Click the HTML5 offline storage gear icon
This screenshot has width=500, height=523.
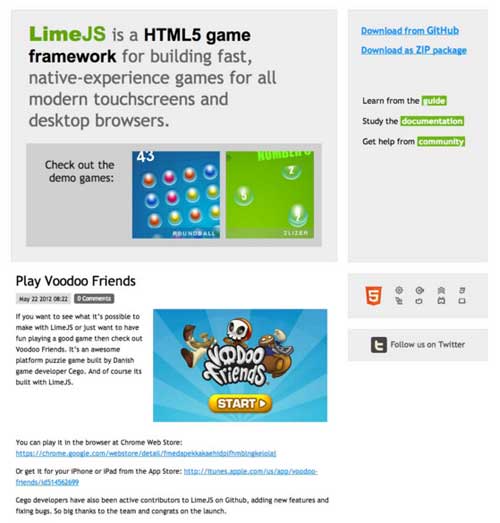[x=399, y=290]
